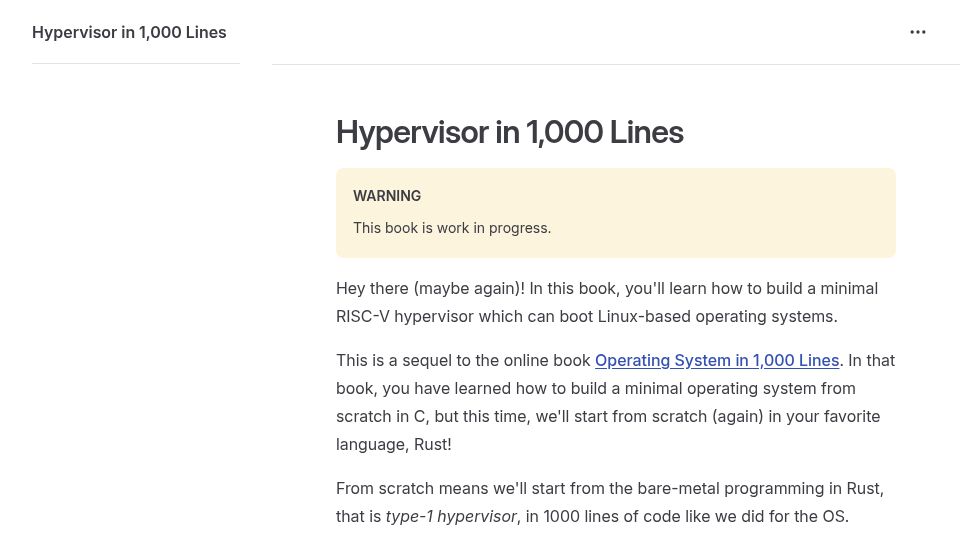The width and height of the screenshot is (960, 540).
Task: Click the paragraph line mentioning "language, Rust!"
Action: [x=394, y=444]
